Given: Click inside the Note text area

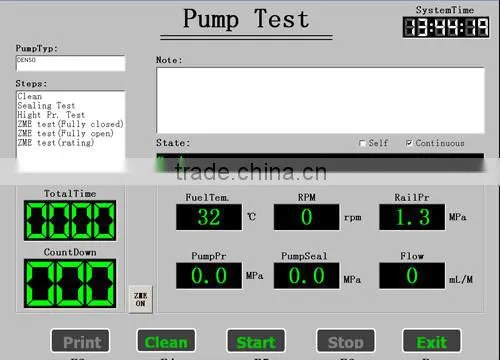Looking at the screenshot, I should [320, 100].
